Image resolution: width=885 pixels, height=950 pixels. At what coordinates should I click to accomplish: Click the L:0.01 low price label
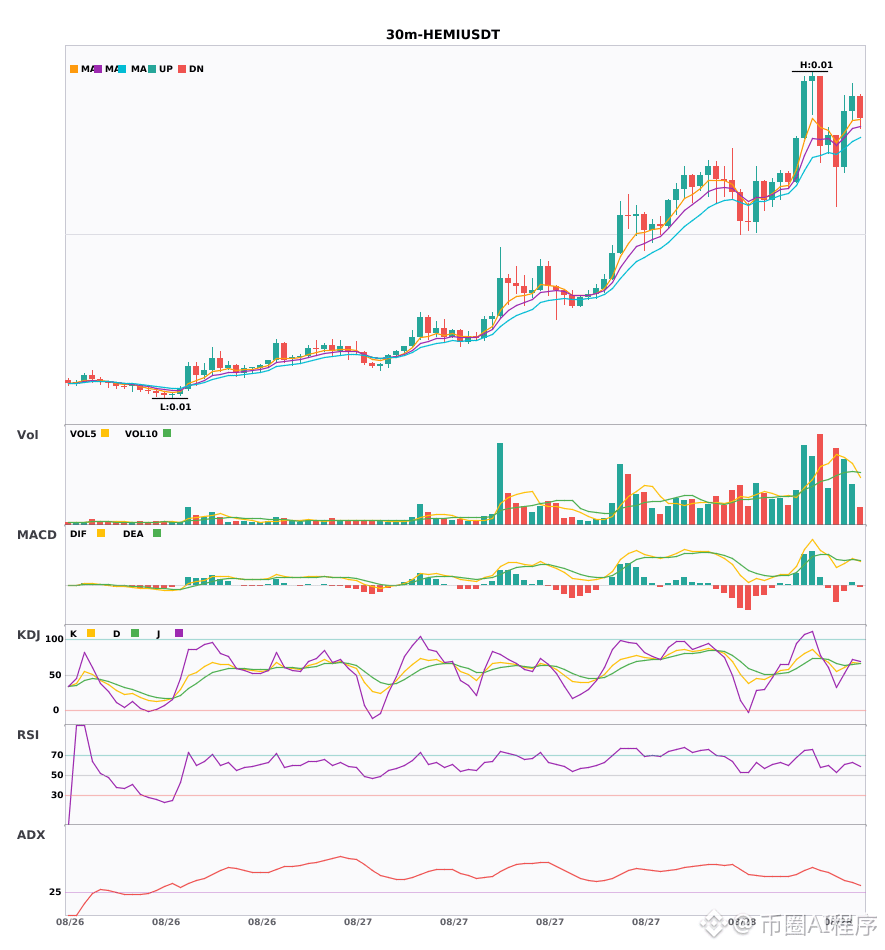pos(175,407)
